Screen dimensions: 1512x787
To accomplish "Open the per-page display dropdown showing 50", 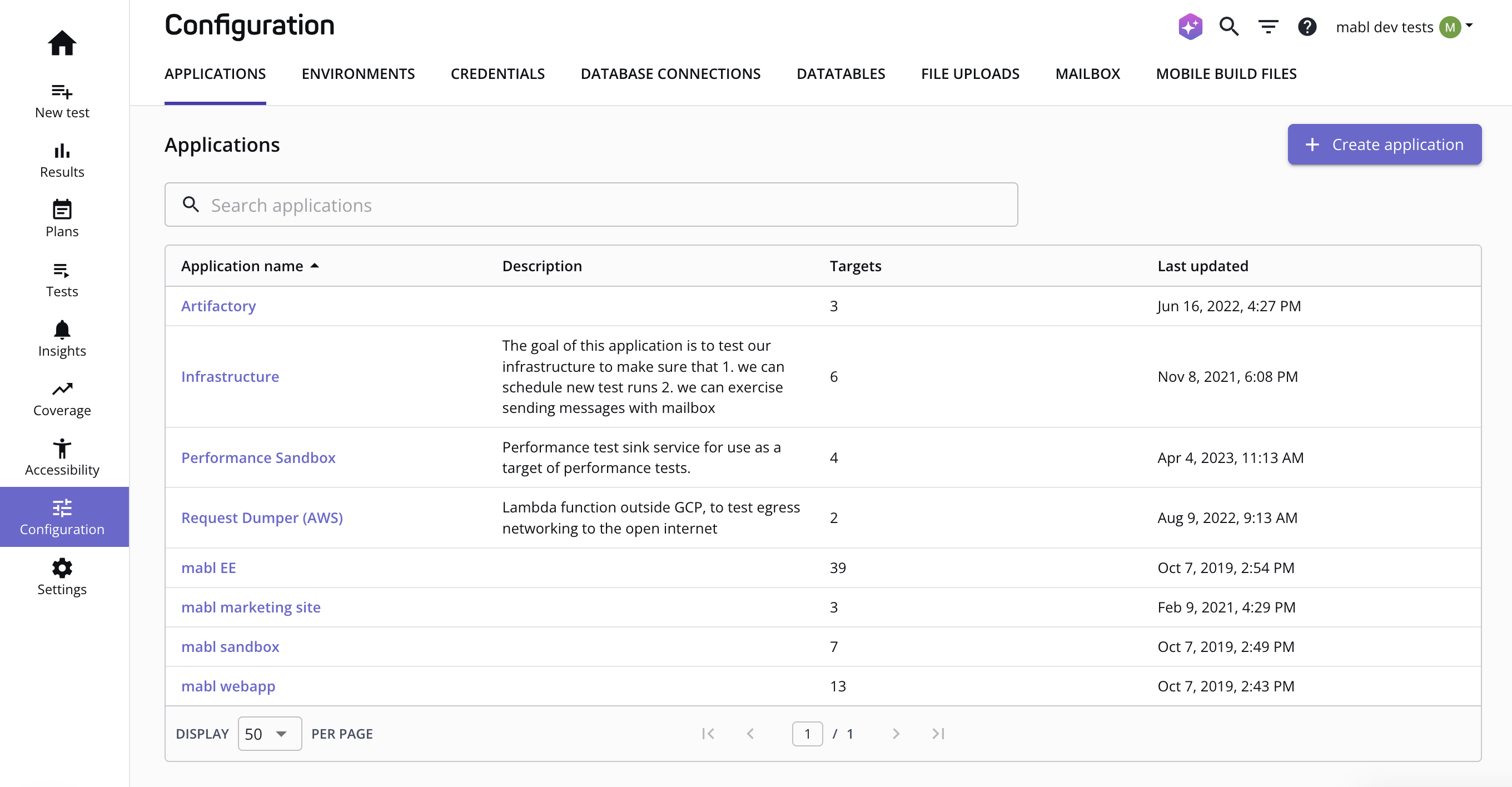I will (269, 733).
